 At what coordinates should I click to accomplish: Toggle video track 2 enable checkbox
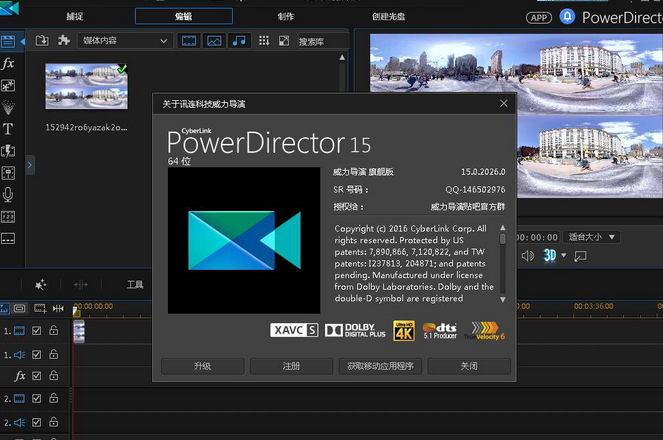pos(37,398)
